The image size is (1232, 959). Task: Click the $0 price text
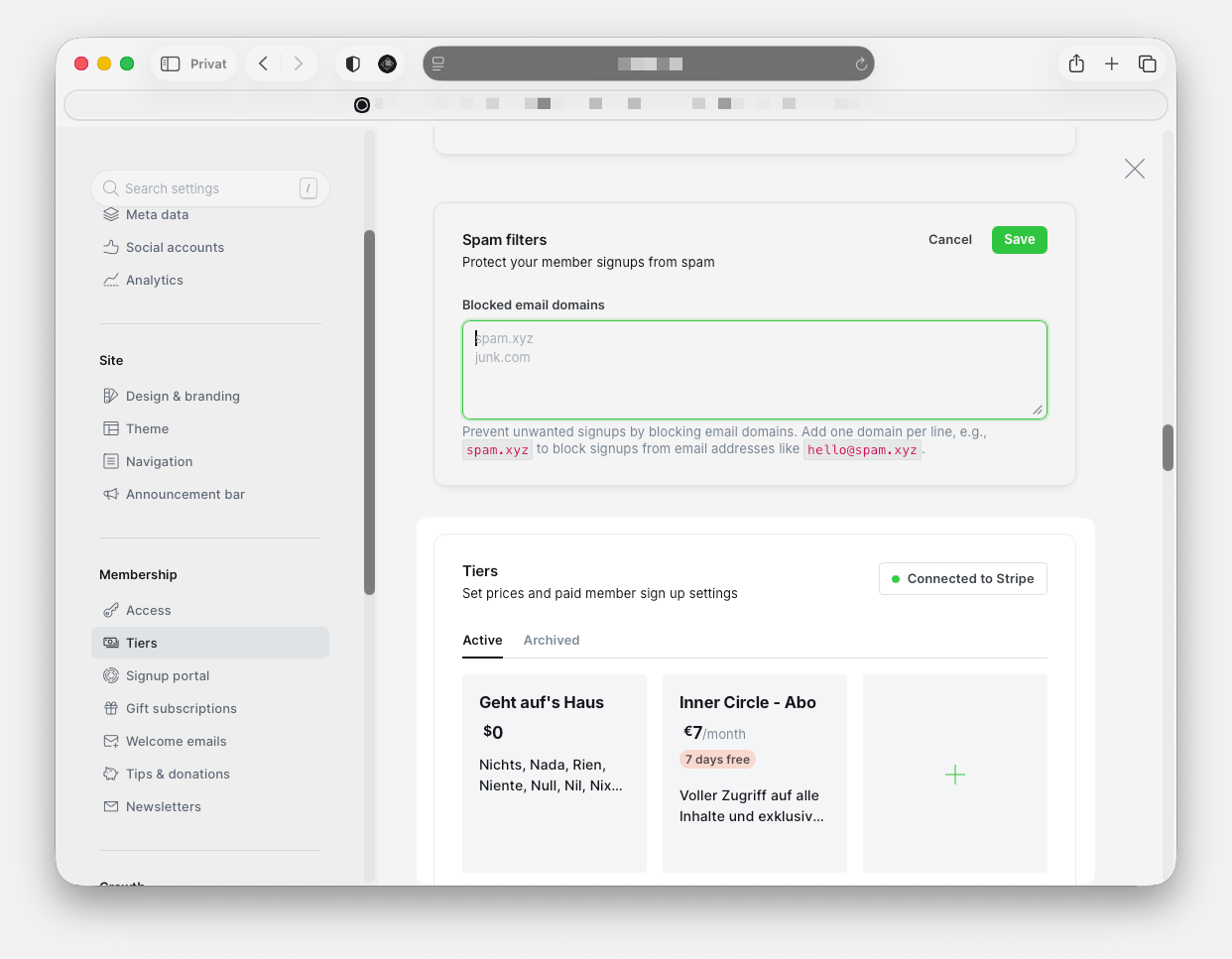[x=493, y=732]
